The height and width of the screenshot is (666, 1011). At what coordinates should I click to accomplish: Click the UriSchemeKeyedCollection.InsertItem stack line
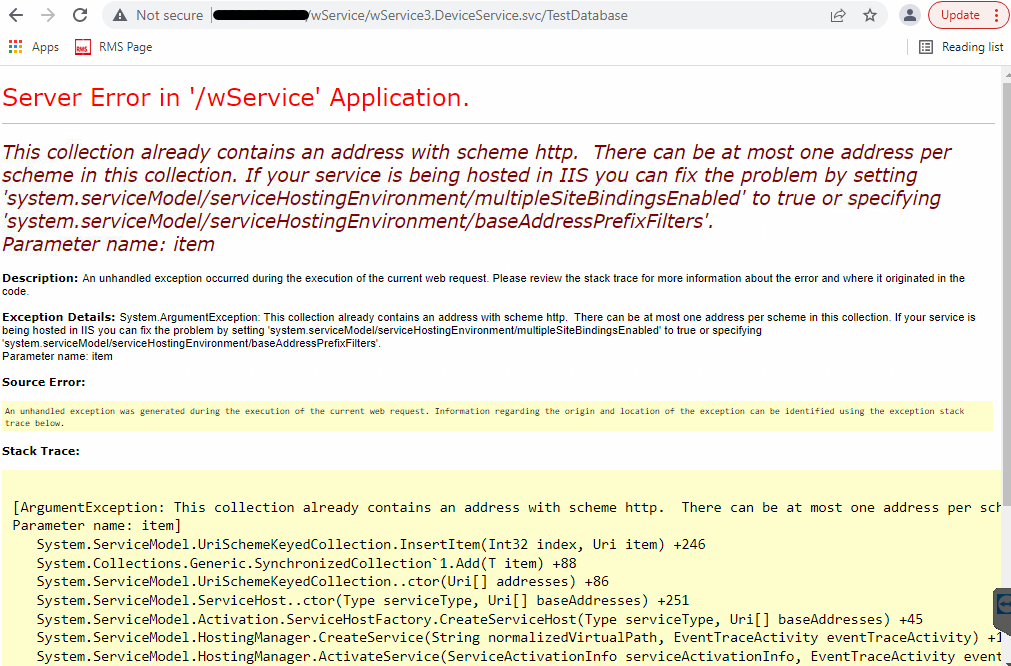371,545
